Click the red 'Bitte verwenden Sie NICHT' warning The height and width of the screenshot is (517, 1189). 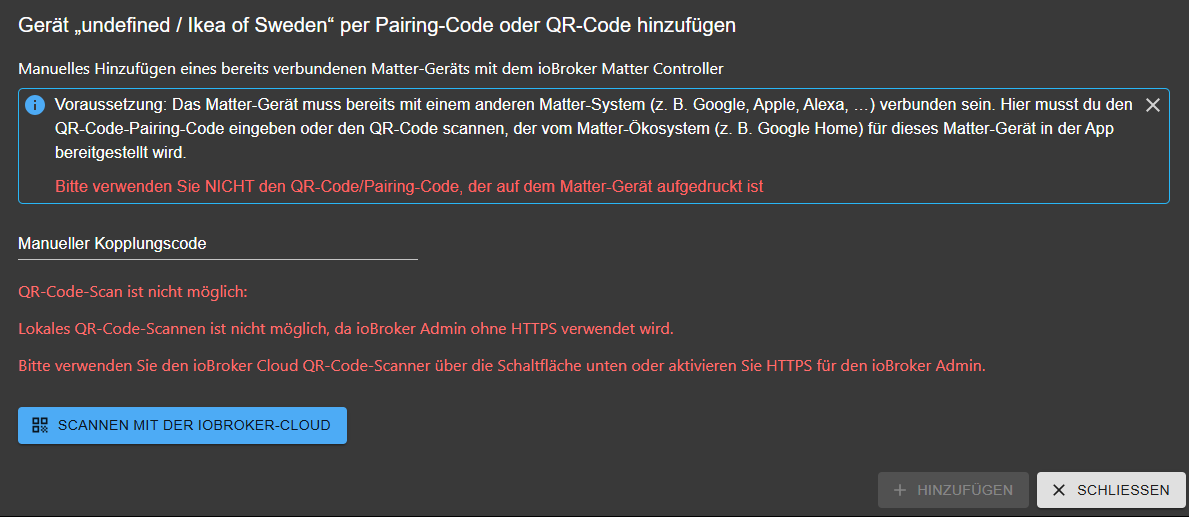pyautogui.click(x=409, y=186)
